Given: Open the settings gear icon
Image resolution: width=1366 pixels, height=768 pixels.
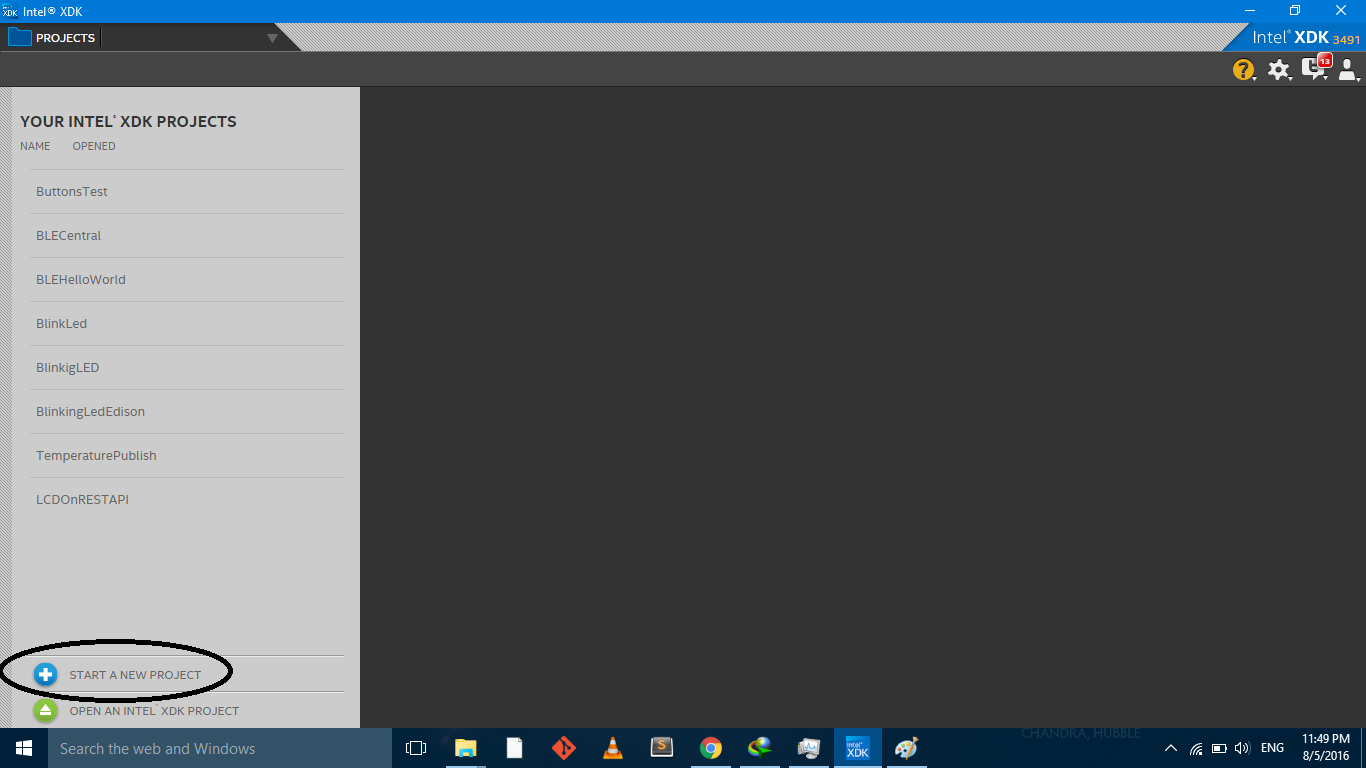Looking at the screenshot, I should 1279,70.
